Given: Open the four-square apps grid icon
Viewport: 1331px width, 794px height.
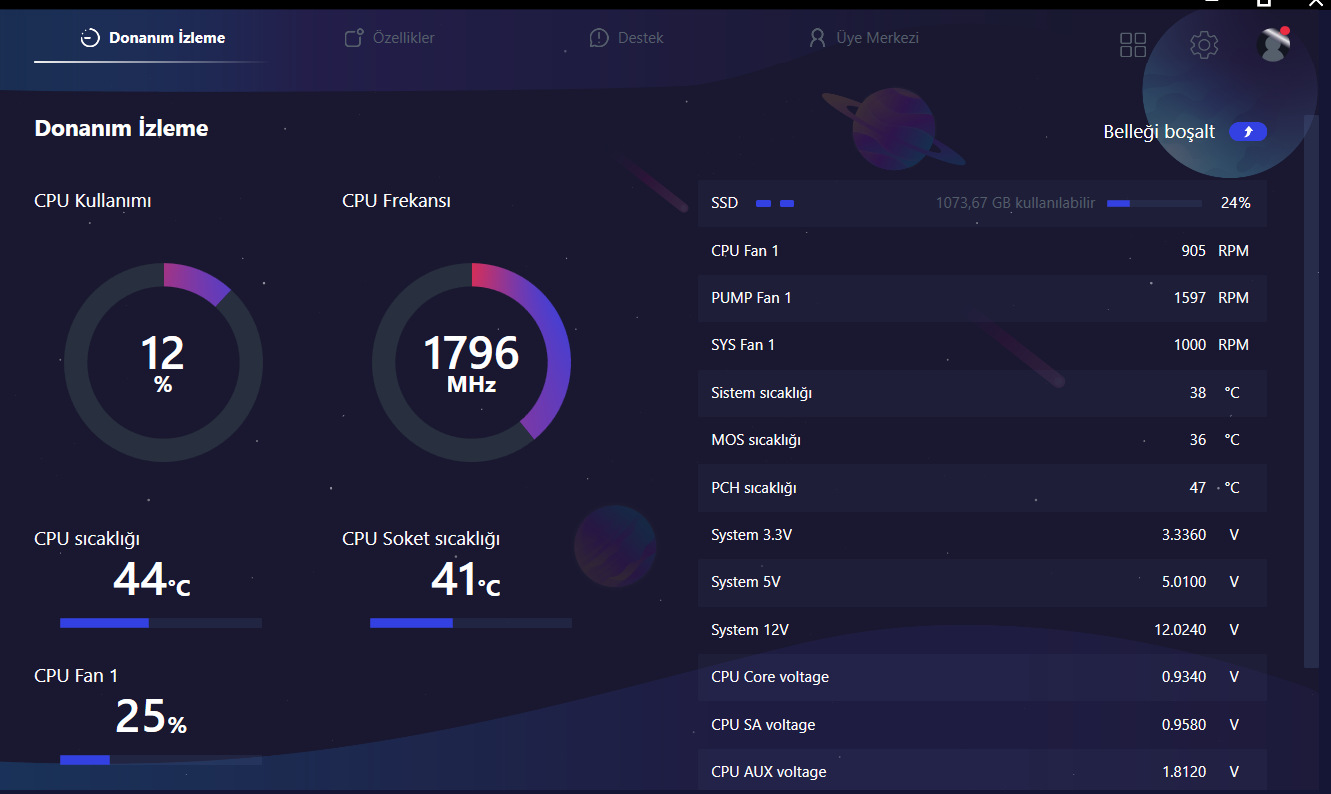Looking at the screenshot, I should pyautogui.click(x=1133, y=45).
